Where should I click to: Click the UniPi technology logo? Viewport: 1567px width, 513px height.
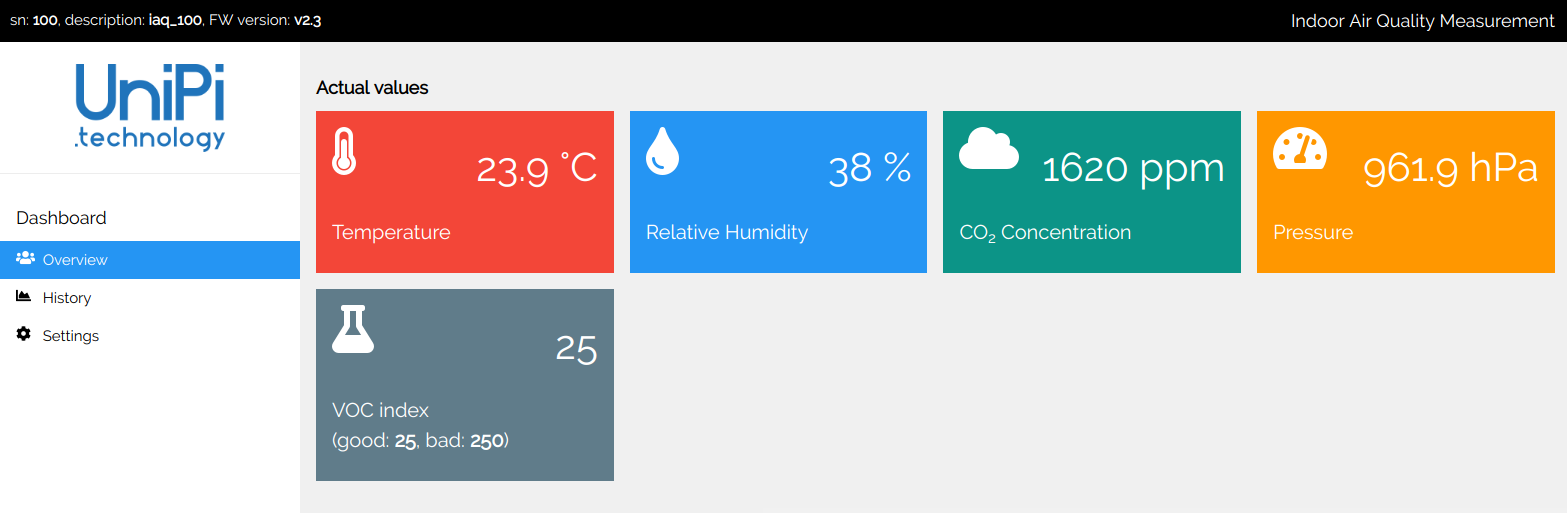click(150, 107)
